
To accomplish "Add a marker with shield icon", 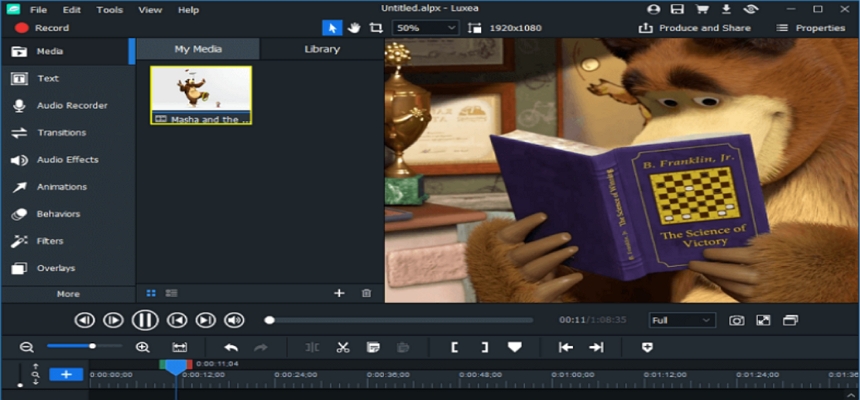I will pos(647,347).
